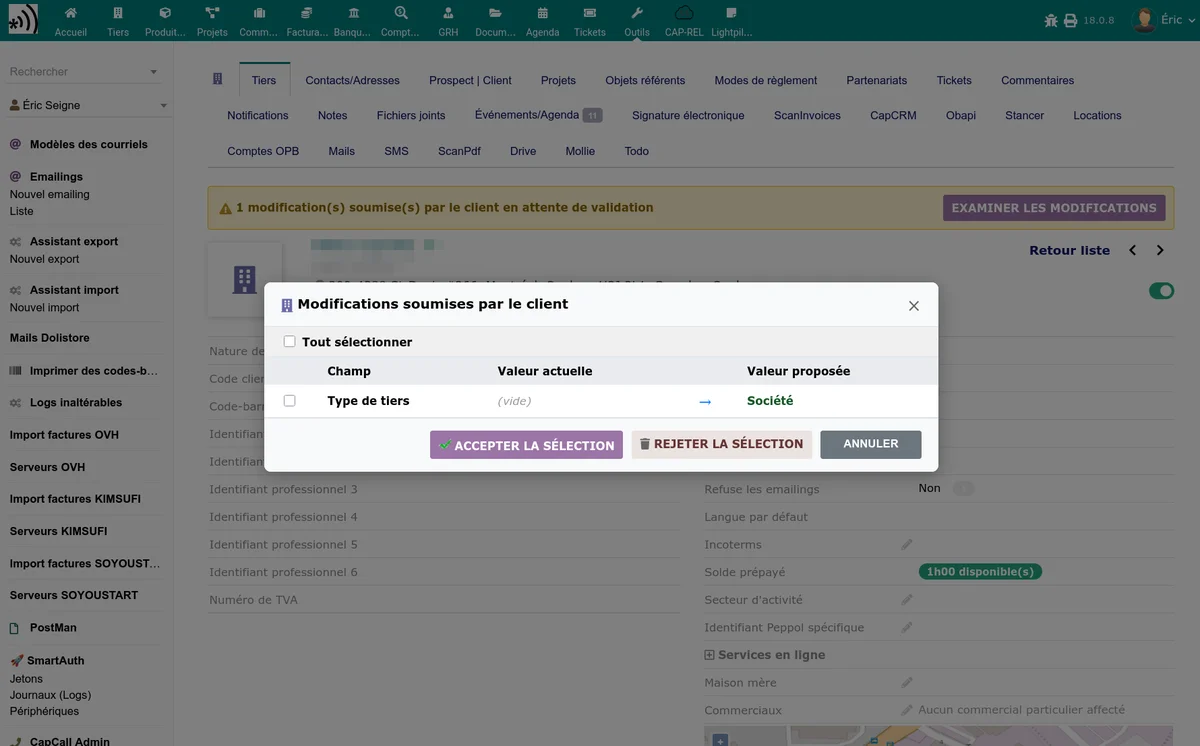This screenshot has width=1200, height=746.
Task: Open the Comptabilité menu icon
Action: (401, 13)
